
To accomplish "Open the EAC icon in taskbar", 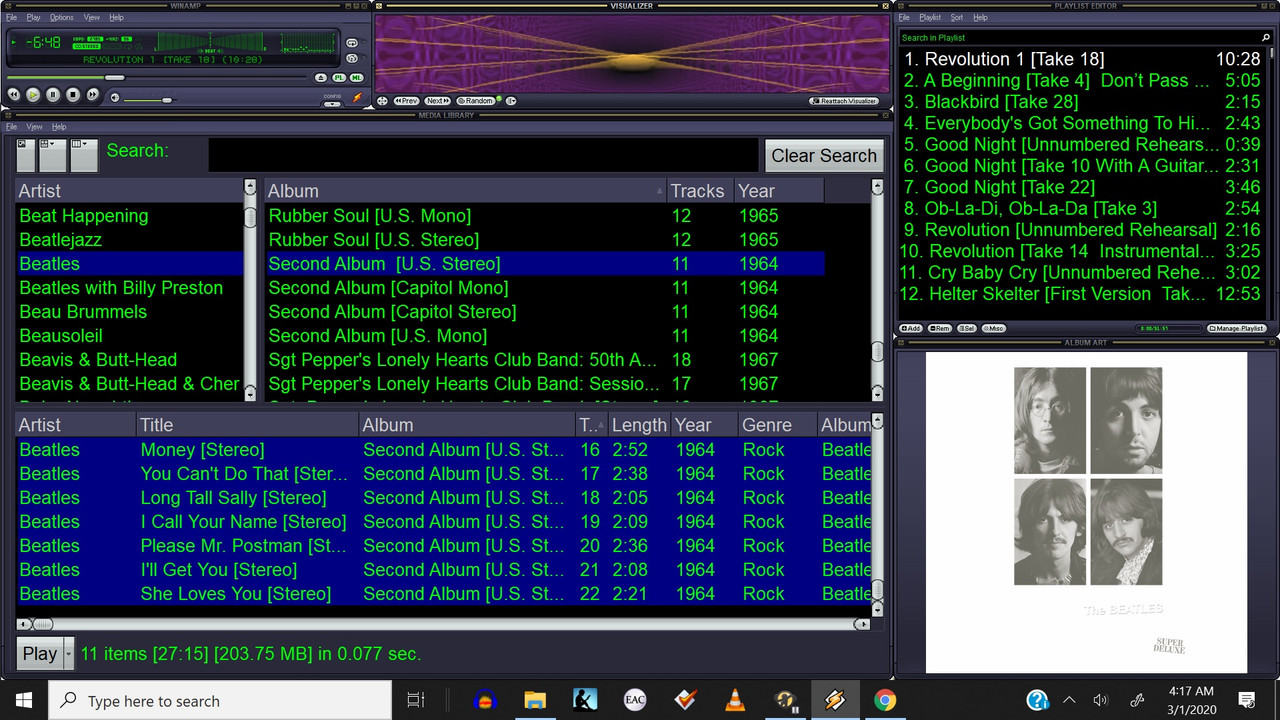I will click(635, 700).
